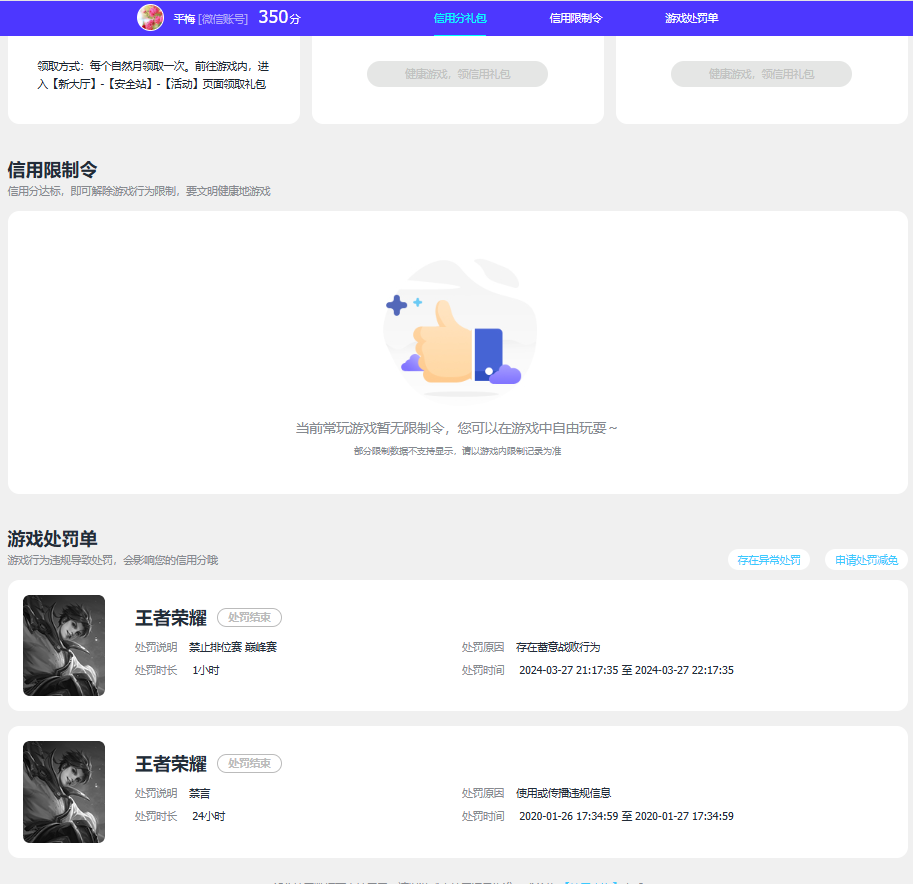Click the 王者荣耀 title of the 蓄意战败 penalty
913x884 pixels.
tap(171, 617)
